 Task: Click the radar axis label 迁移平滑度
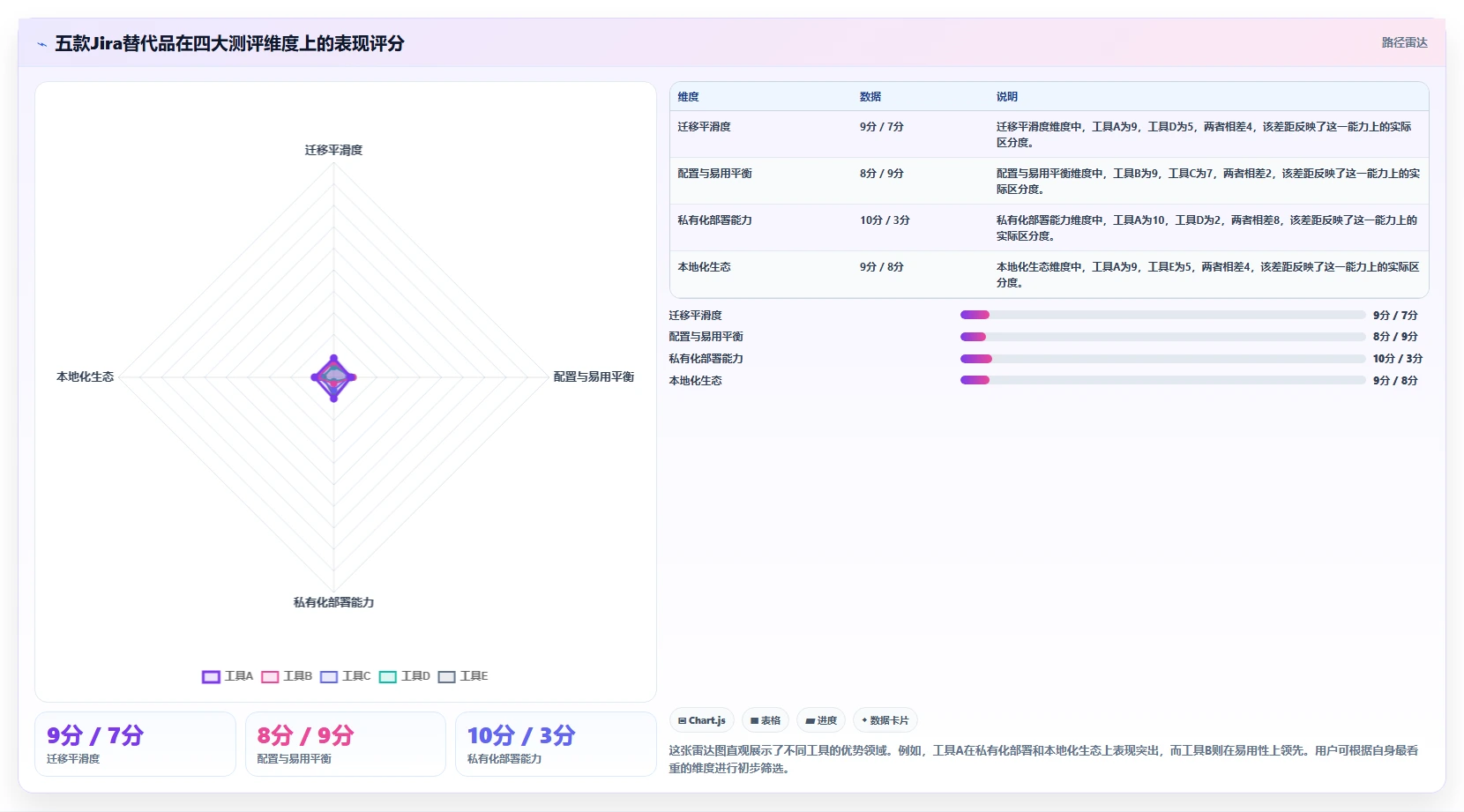[333, 150]
